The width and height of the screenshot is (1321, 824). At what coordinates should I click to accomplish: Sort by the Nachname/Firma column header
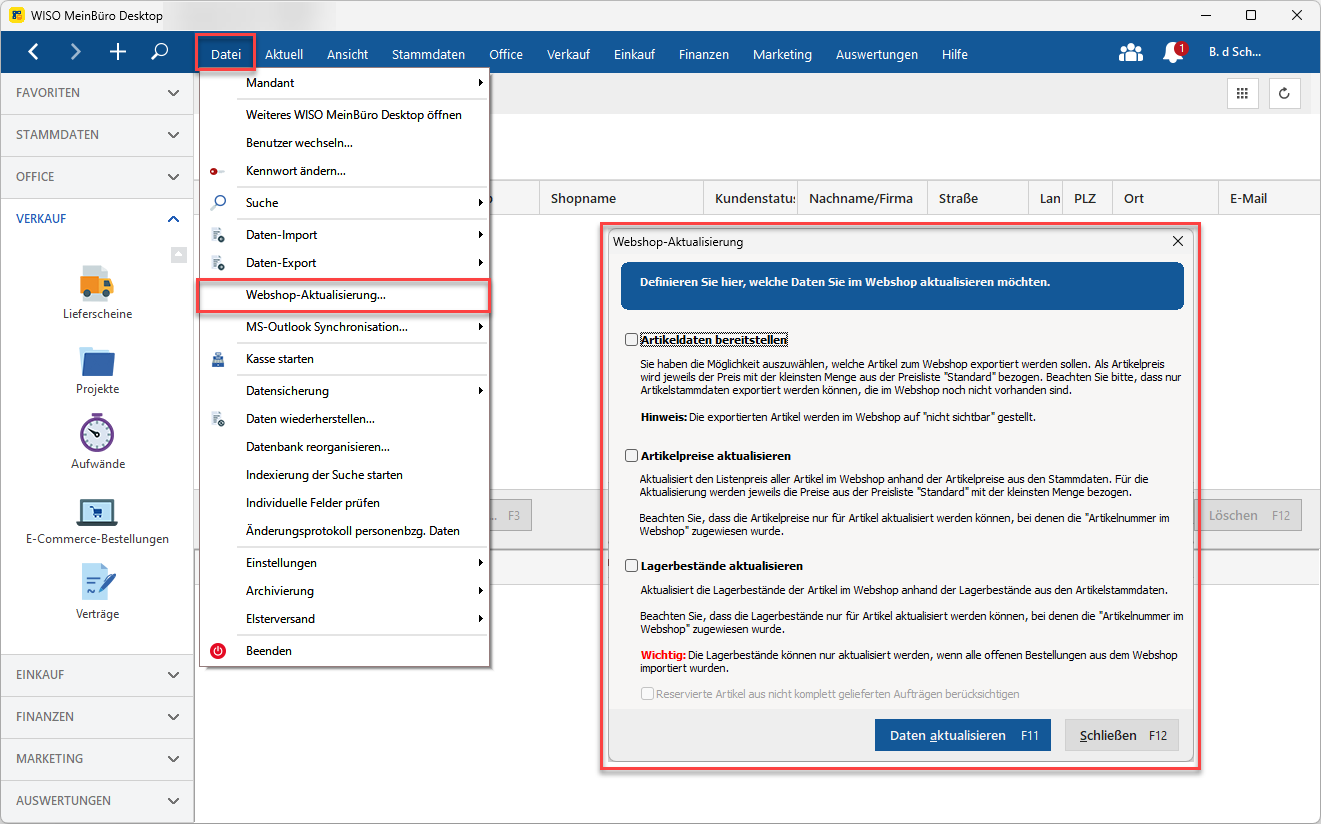pos(862,198)
